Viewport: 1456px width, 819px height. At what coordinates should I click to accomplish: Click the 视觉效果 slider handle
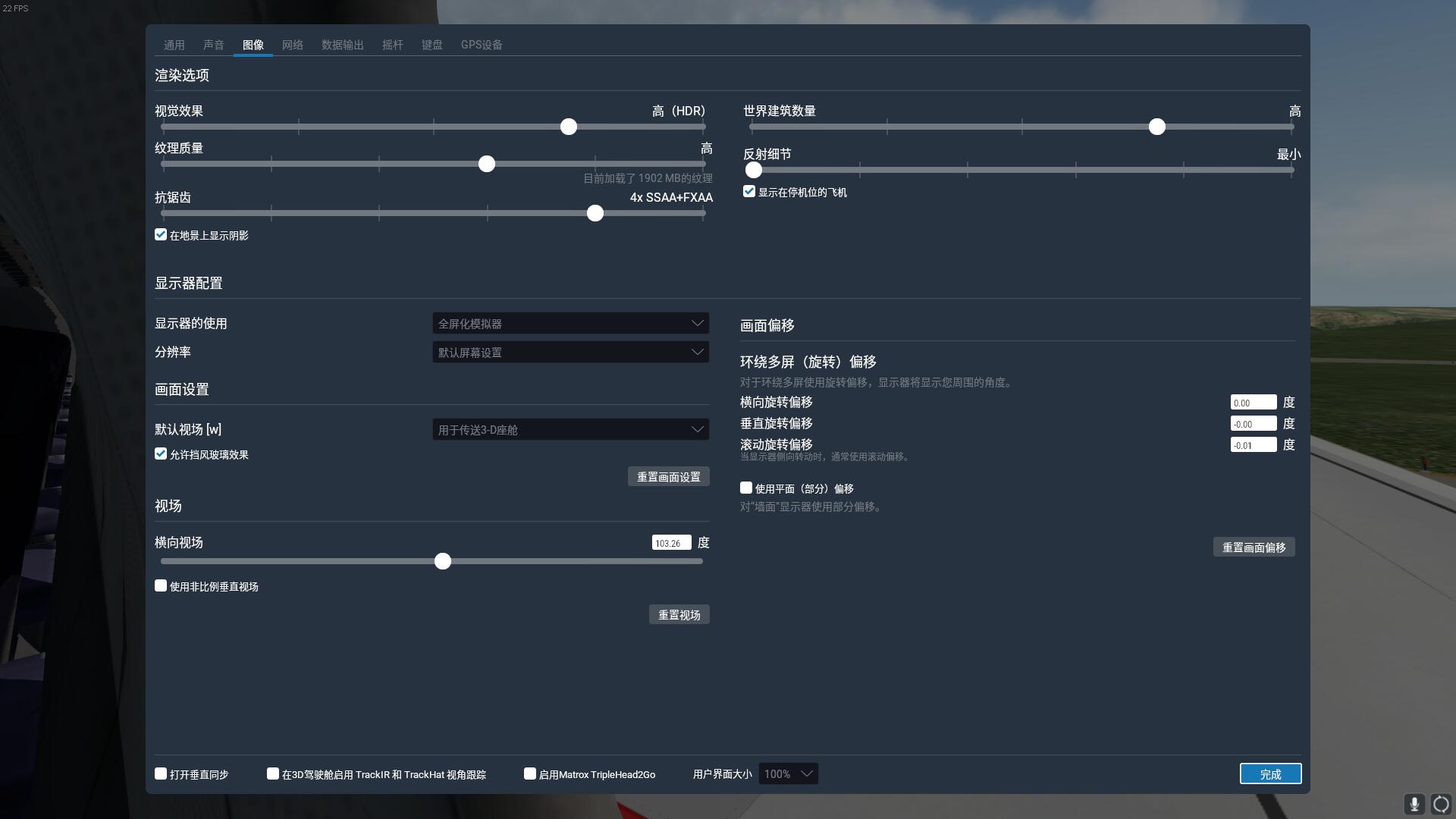[x=569, y=127]
